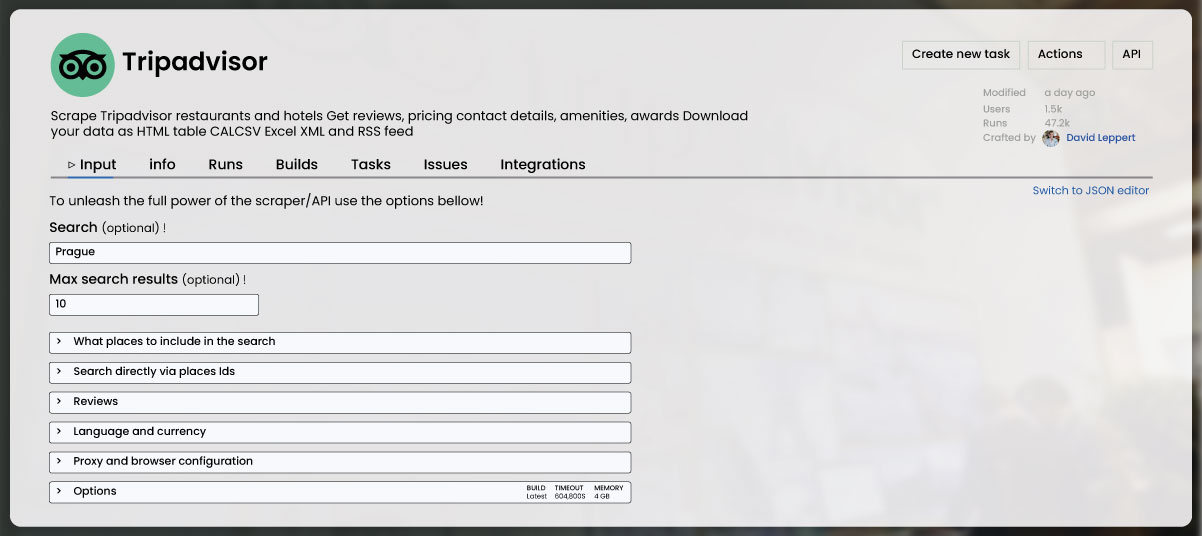Expand the Reviews section

coord(340,402)
